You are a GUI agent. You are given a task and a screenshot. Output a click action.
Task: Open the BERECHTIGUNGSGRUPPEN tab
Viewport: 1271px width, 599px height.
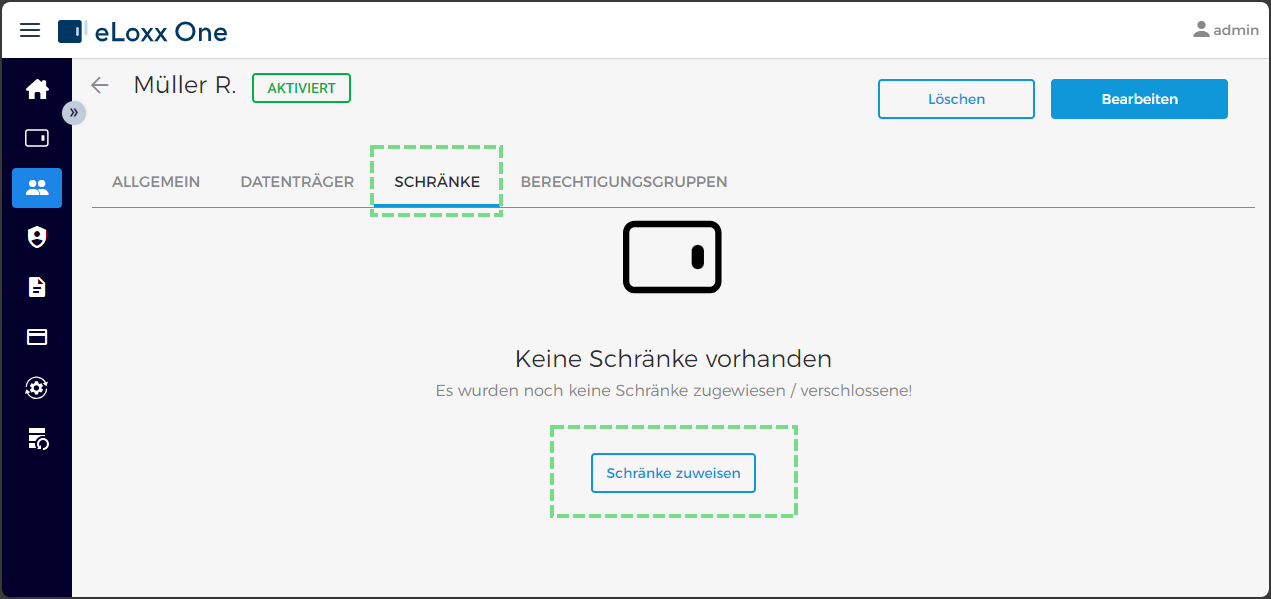click(x=624, y=182)
